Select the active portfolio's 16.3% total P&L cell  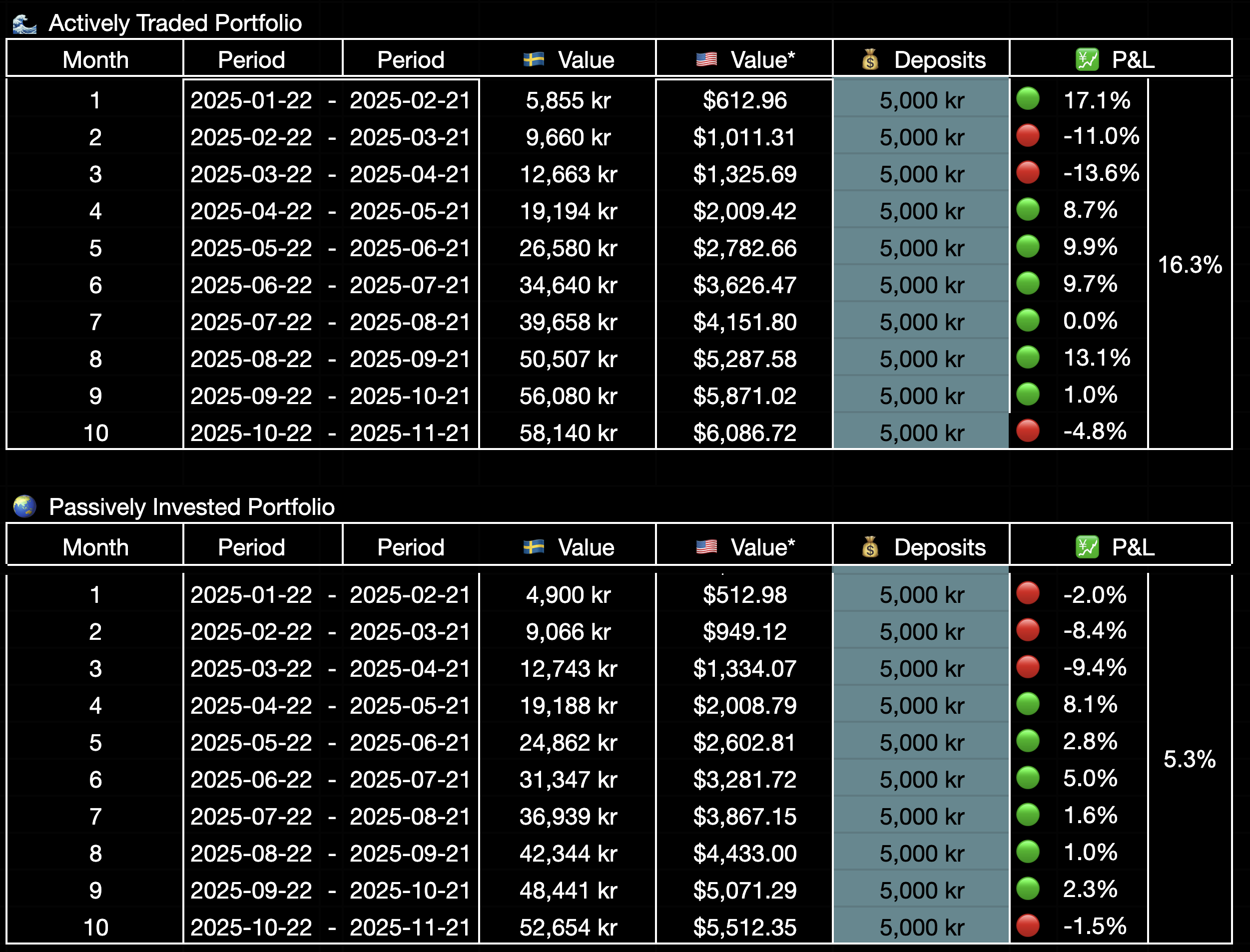point(1190,265)
